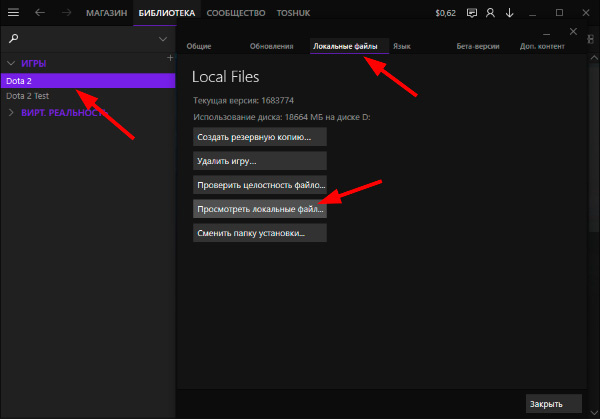Open the Доп. контент tab

click(x=542, y=46)
